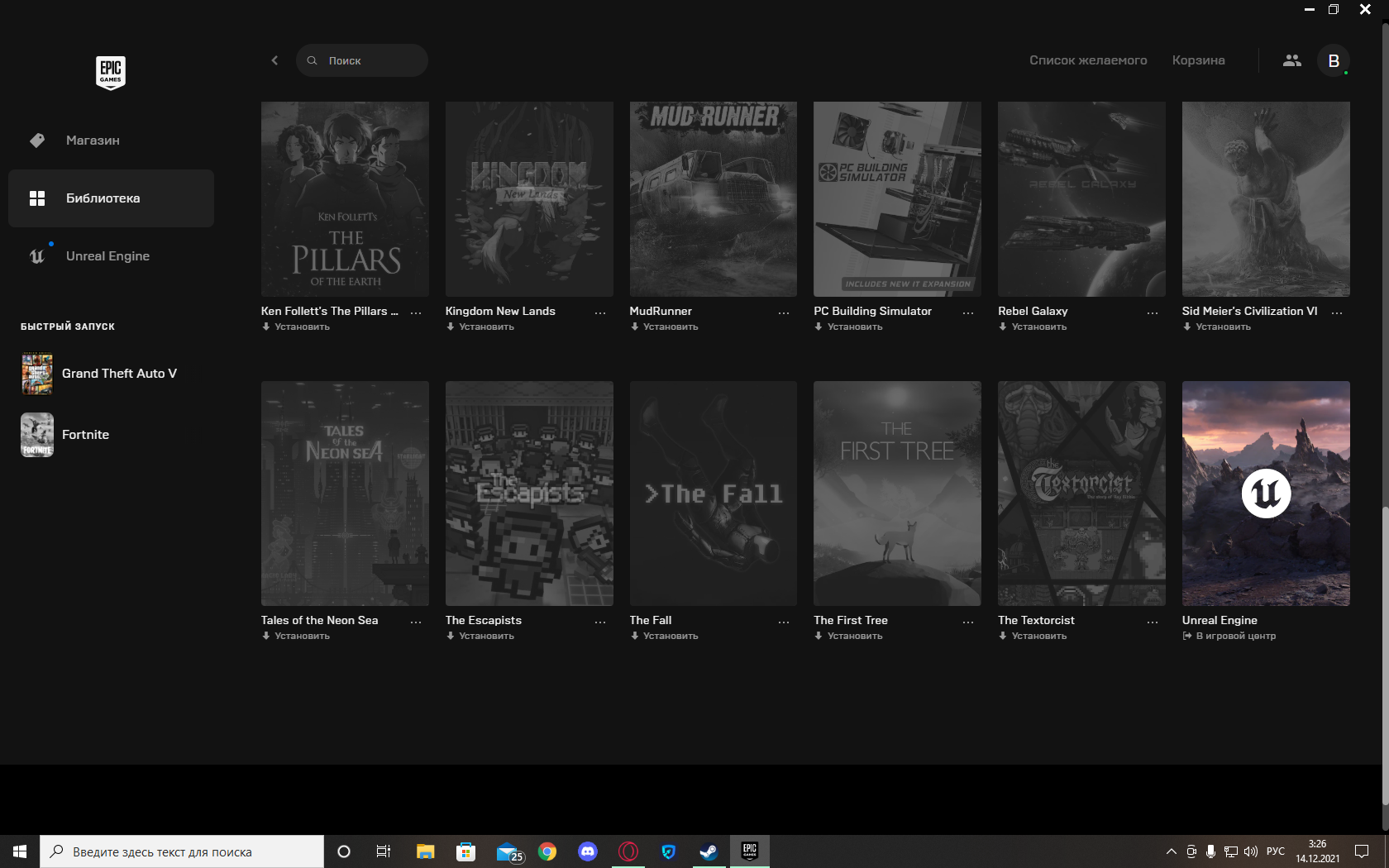Viewport: 1389px width, 868px height.
Task: Open Unreal Engine library tile
Action: click(1266, 494)
